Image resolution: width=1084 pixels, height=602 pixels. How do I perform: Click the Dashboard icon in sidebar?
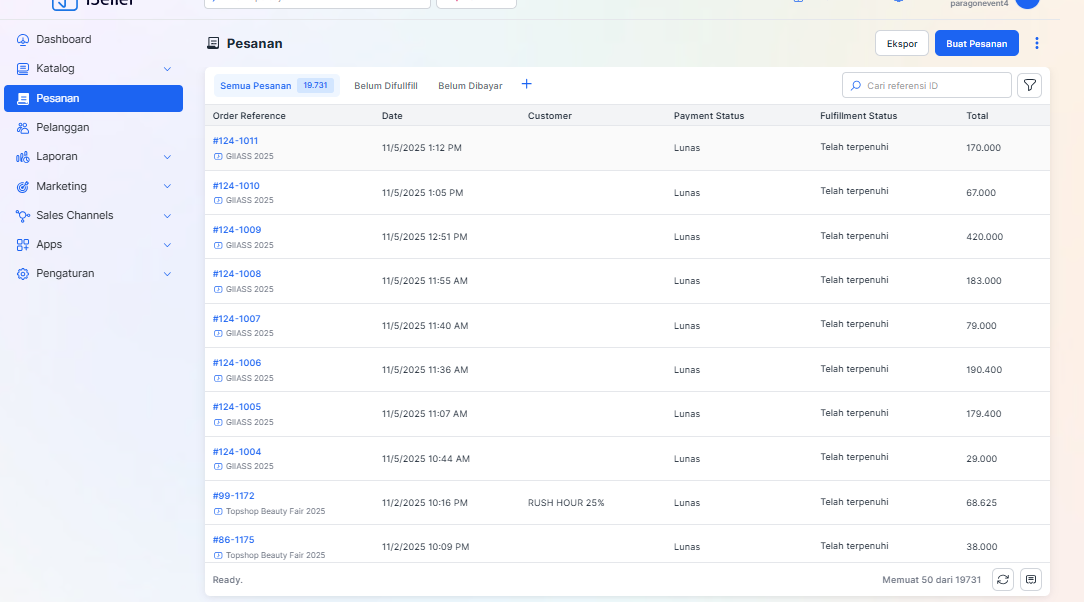[x=23, y=40]
